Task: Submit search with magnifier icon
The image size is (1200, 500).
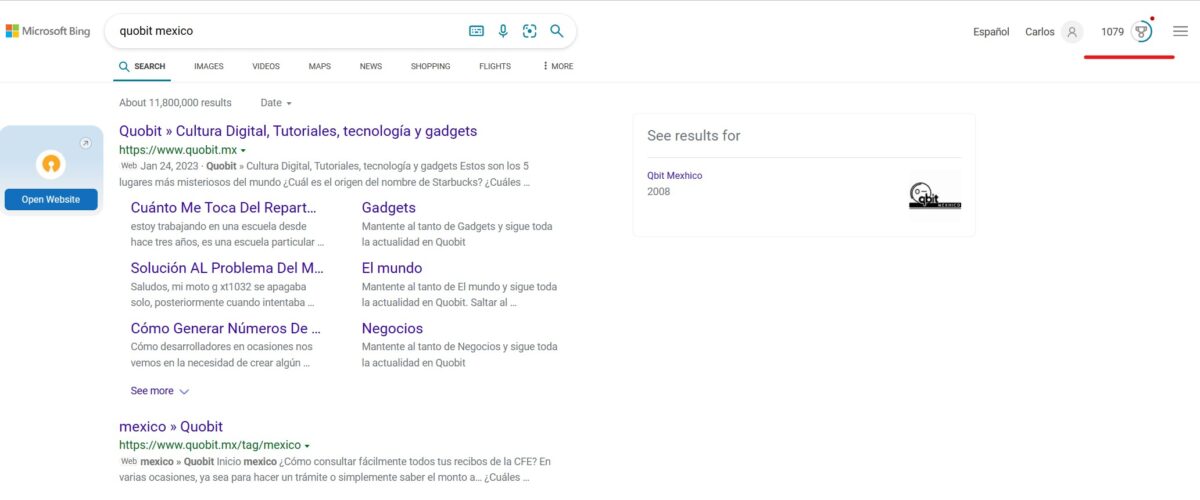Action: pyautogui.click(x=557, y=31)
